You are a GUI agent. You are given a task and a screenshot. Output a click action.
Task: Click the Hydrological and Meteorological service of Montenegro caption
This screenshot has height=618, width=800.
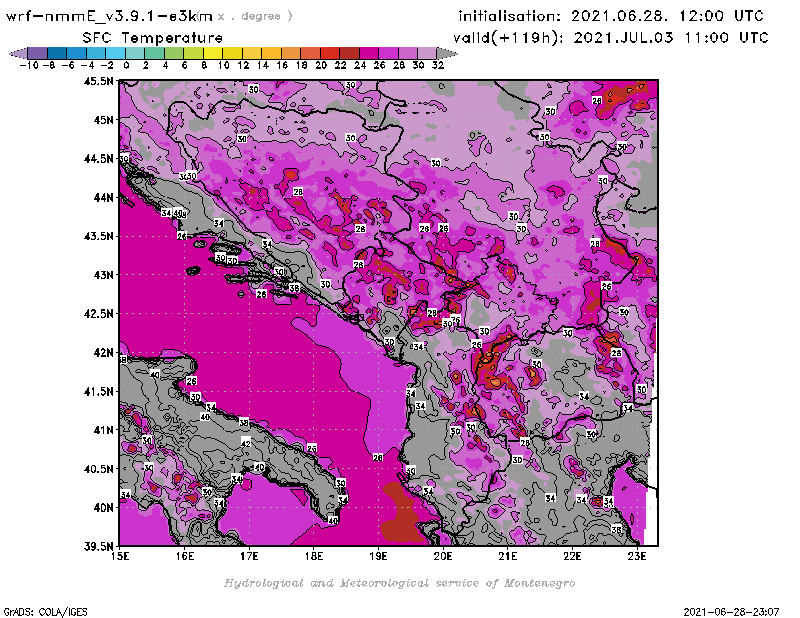(x=399, y=583)
